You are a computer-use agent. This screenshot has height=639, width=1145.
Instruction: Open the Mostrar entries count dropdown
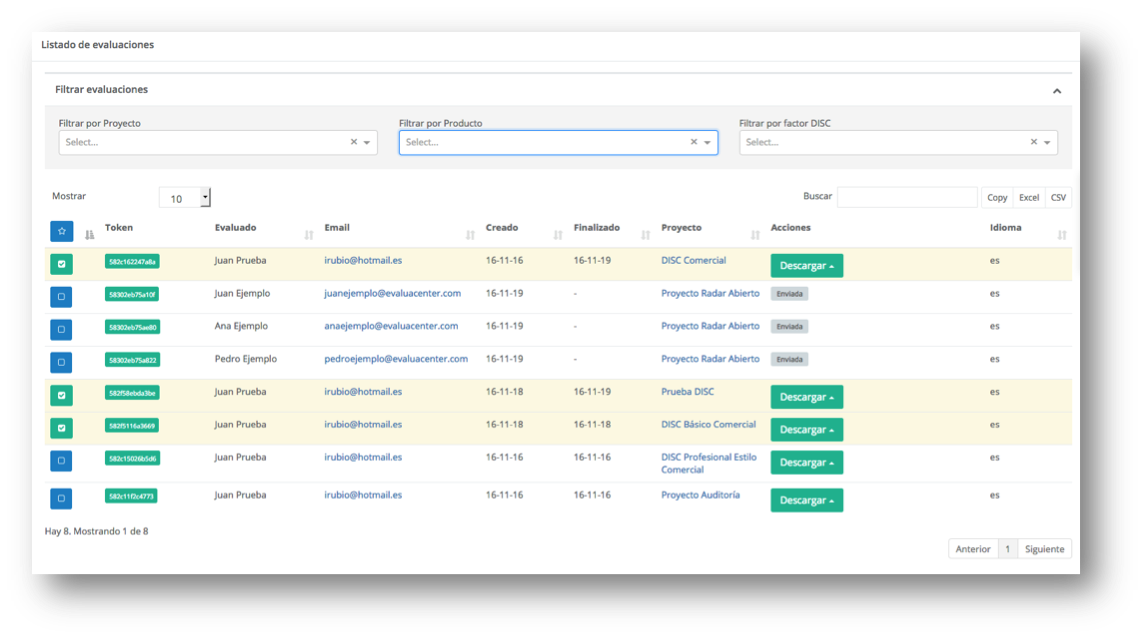(185, 198)
